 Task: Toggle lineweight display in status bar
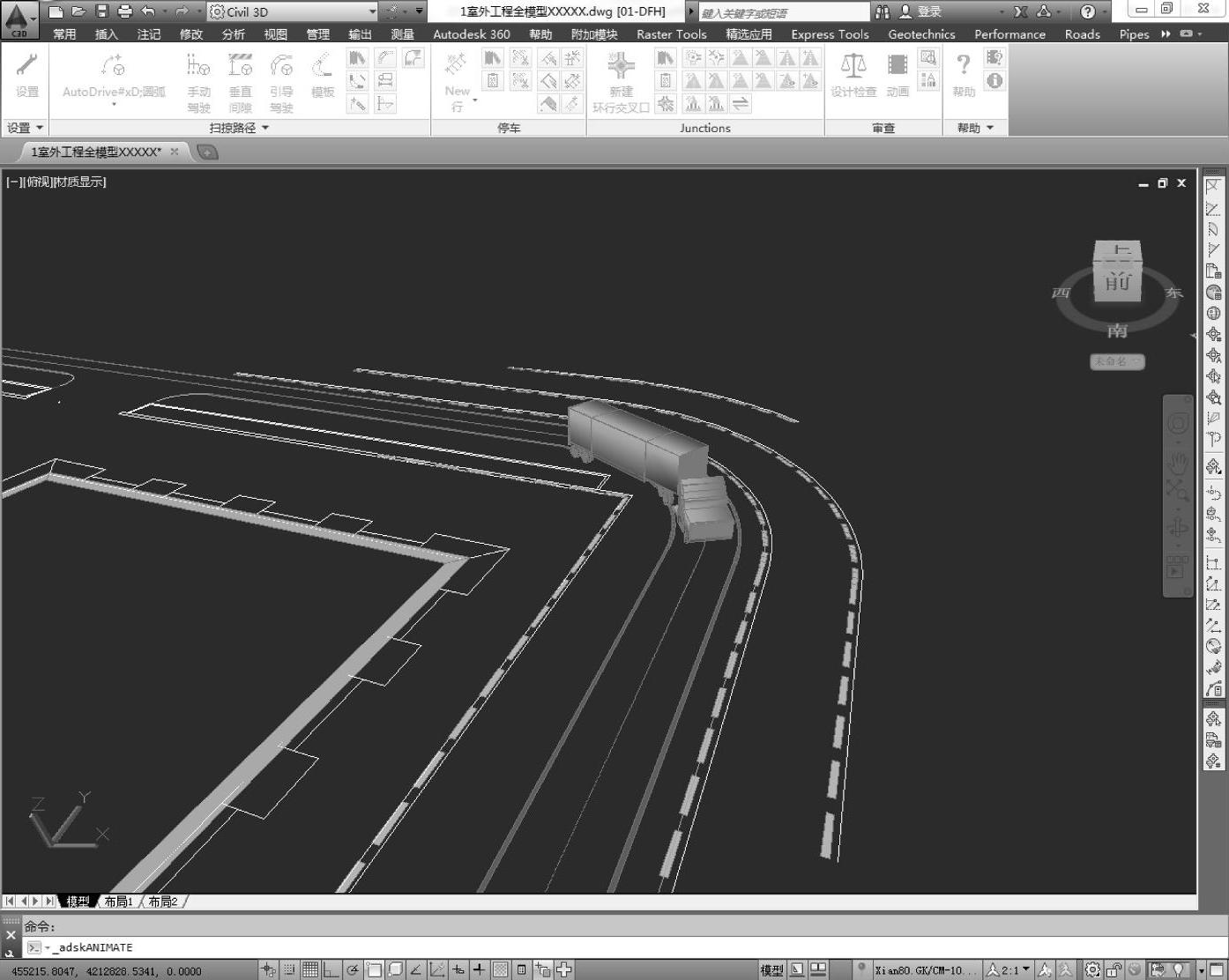click(x=479, y=970)
